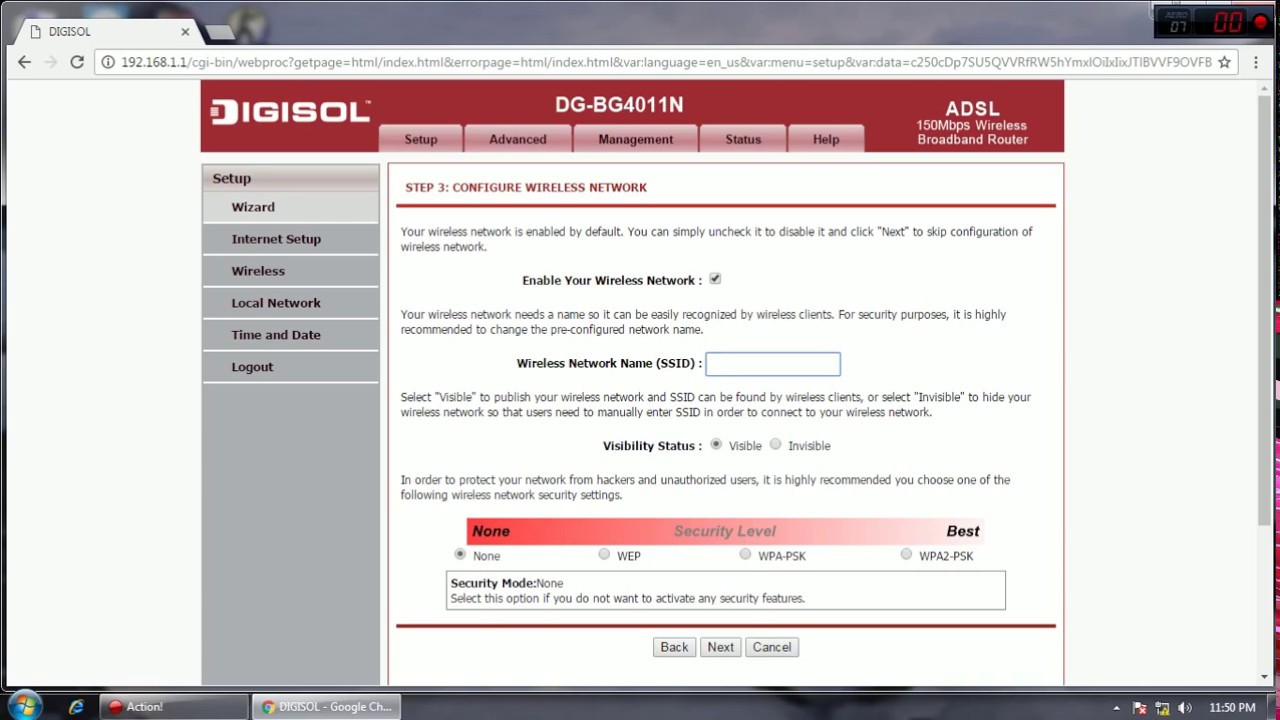Click the browser forward arrow

[50, 62]
